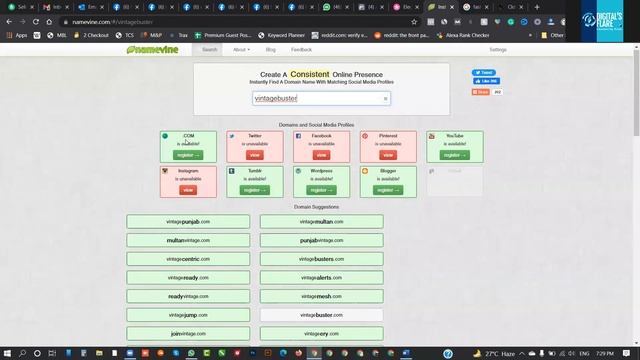Viewport: 640px width, 360px height.
Task: Select the vintagemesh.com suggestion
Action: click(322, 296)
